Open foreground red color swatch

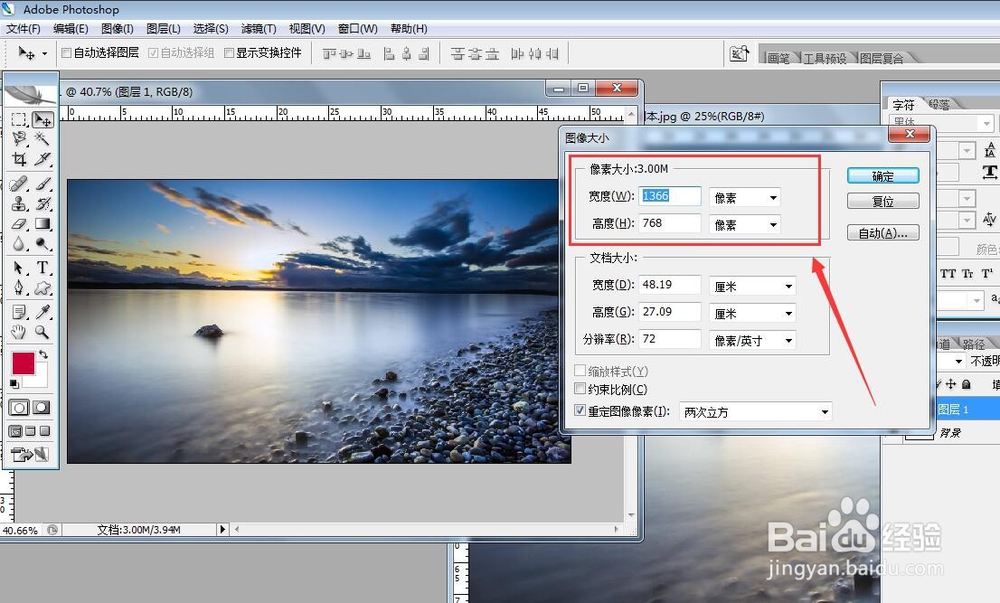click(23, 363)
